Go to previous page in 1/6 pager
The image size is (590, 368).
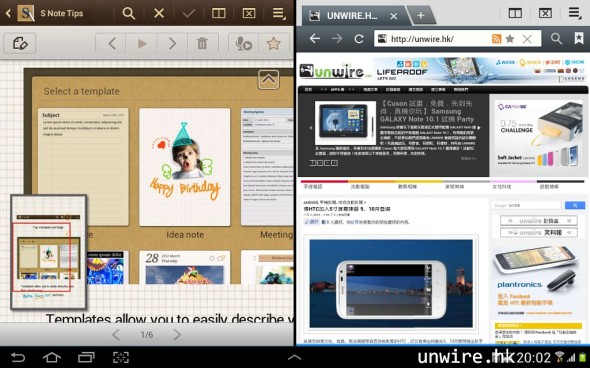pyautogui.click(x=116, y=335)
